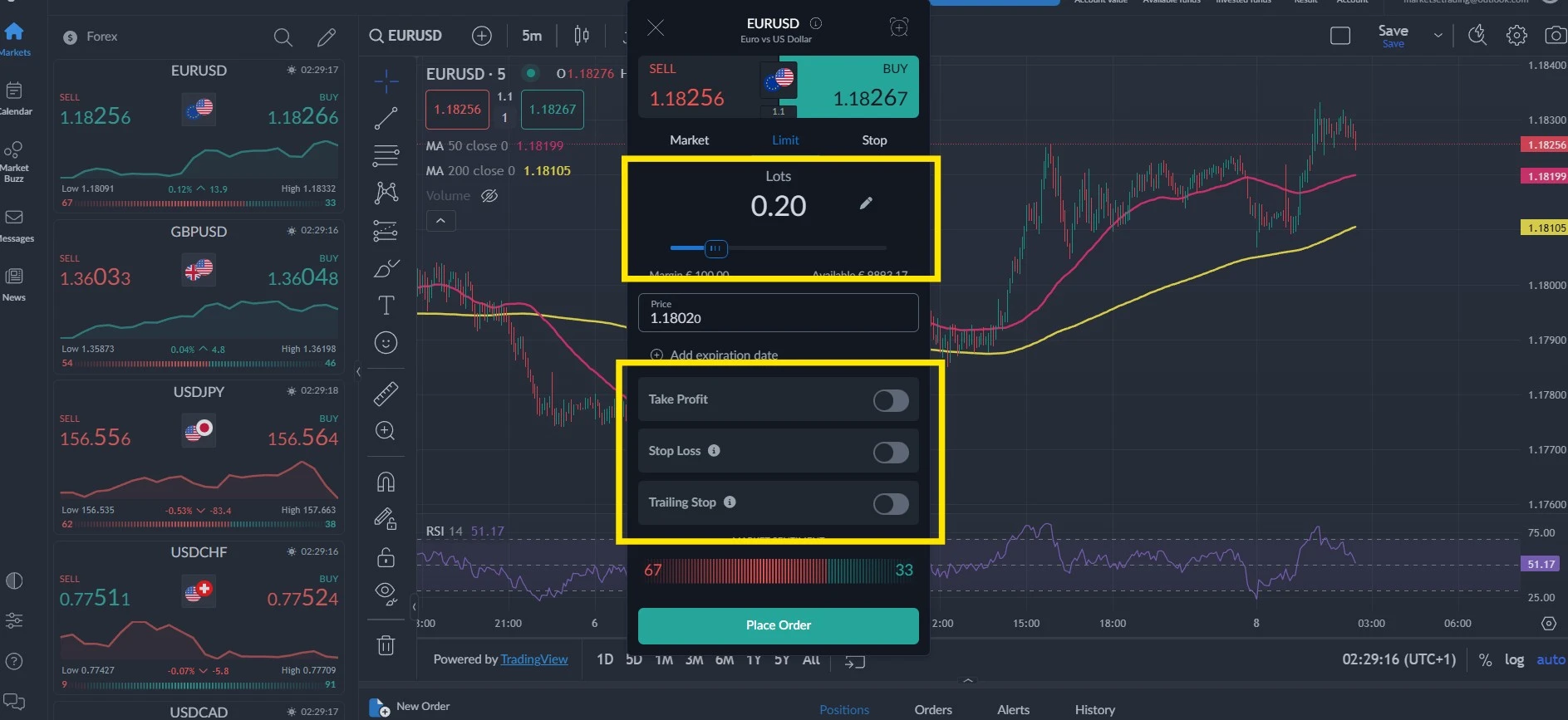This screenshot has width=1568, height=720.
Task: Click the Price input field 1.18020
Action: (779, 312)
